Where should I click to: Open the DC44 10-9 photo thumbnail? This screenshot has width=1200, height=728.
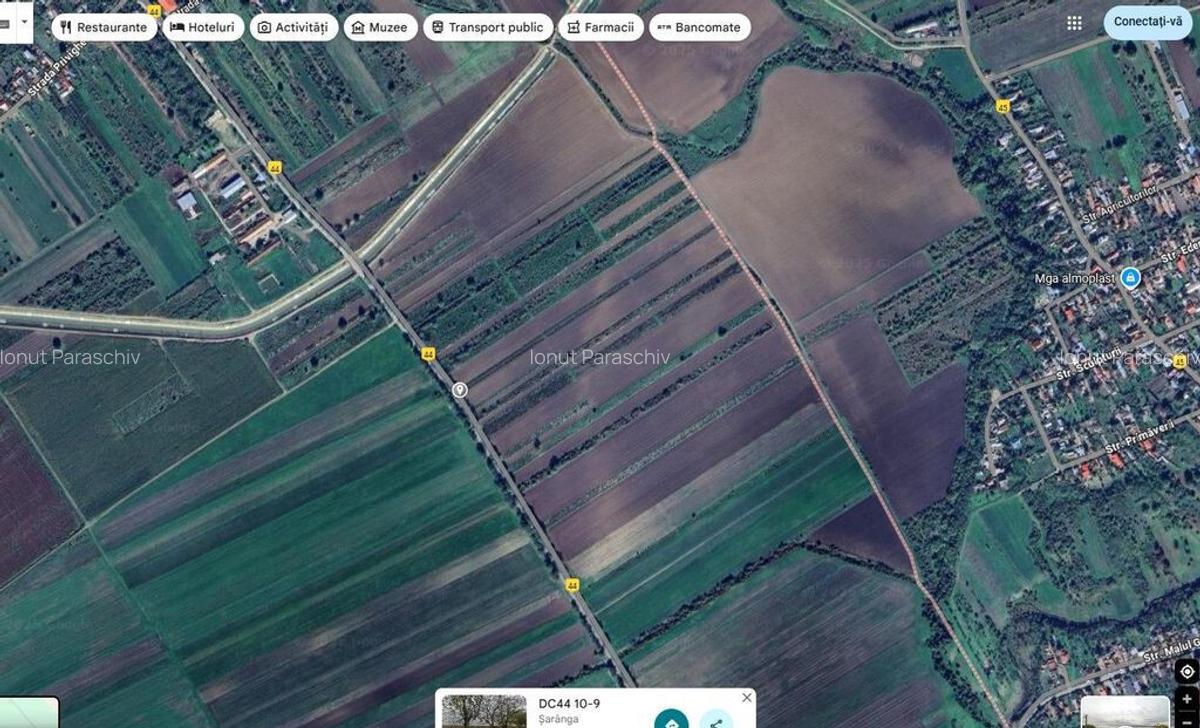(x=484, y=712)
